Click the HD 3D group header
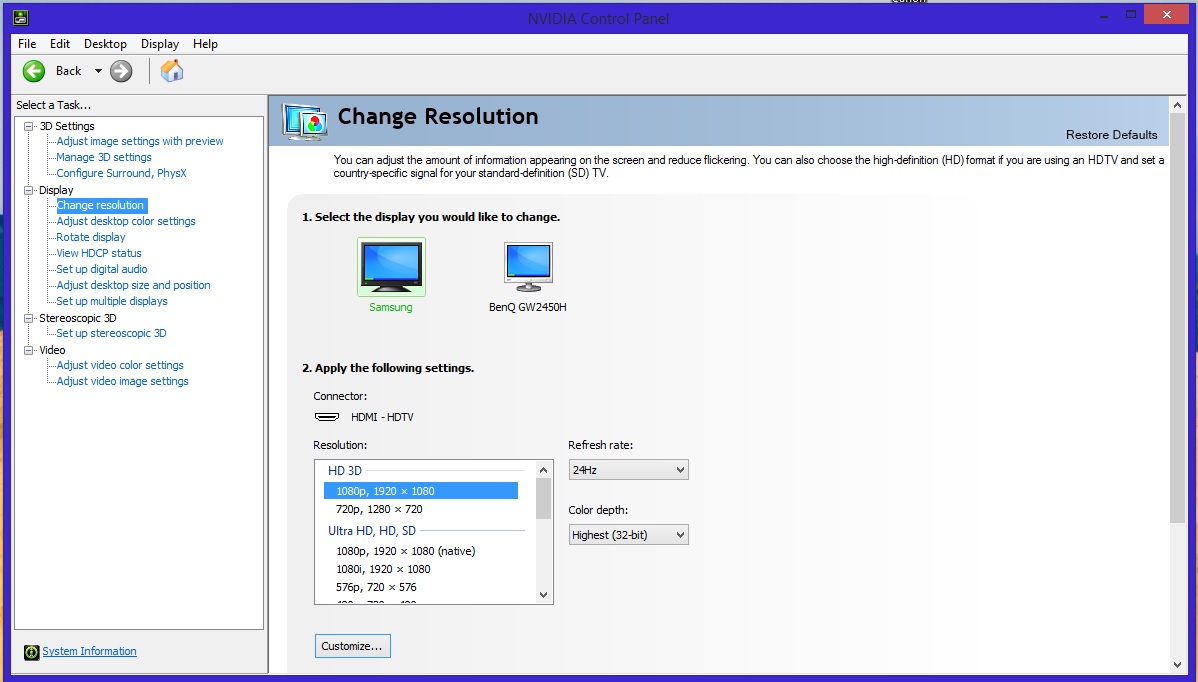 pos(345,471)
